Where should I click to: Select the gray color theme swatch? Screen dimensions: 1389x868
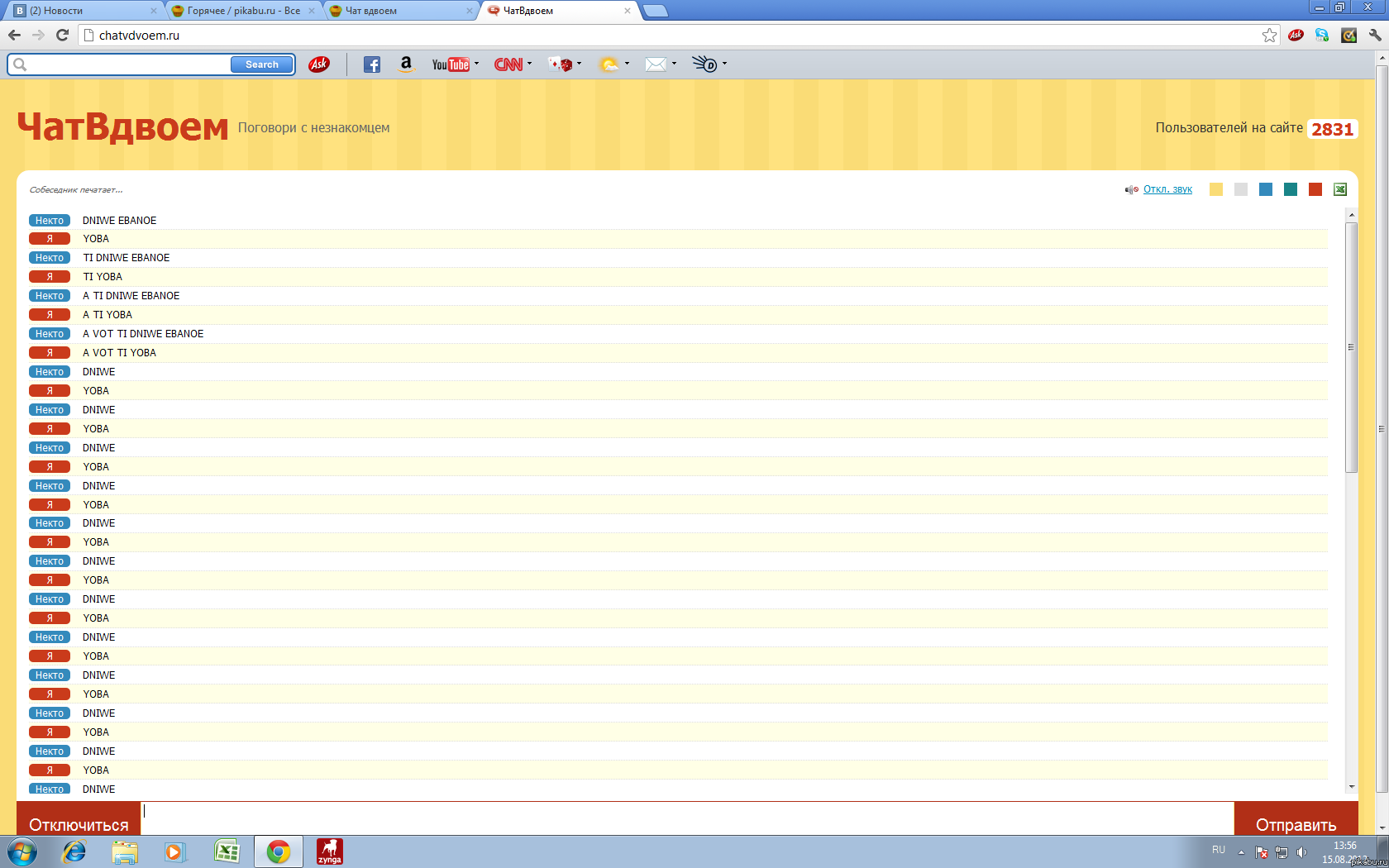(1241, 189)
